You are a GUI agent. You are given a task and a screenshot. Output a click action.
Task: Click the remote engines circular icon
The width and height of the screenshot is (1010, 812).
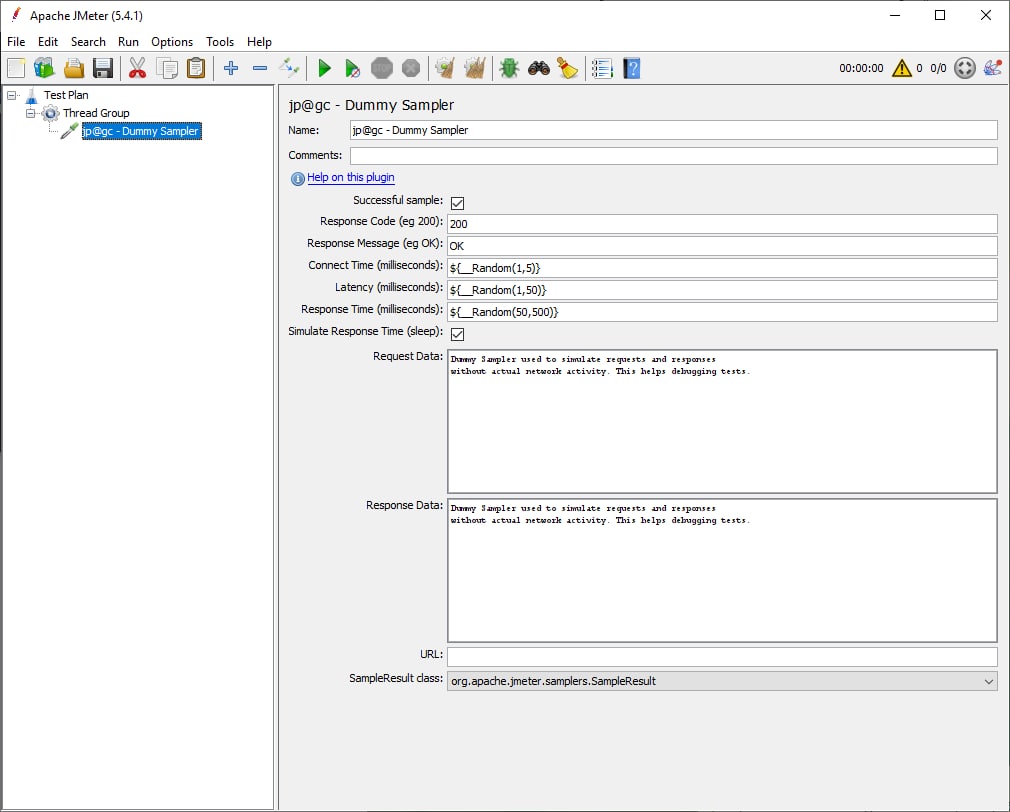tap(965, 68)
